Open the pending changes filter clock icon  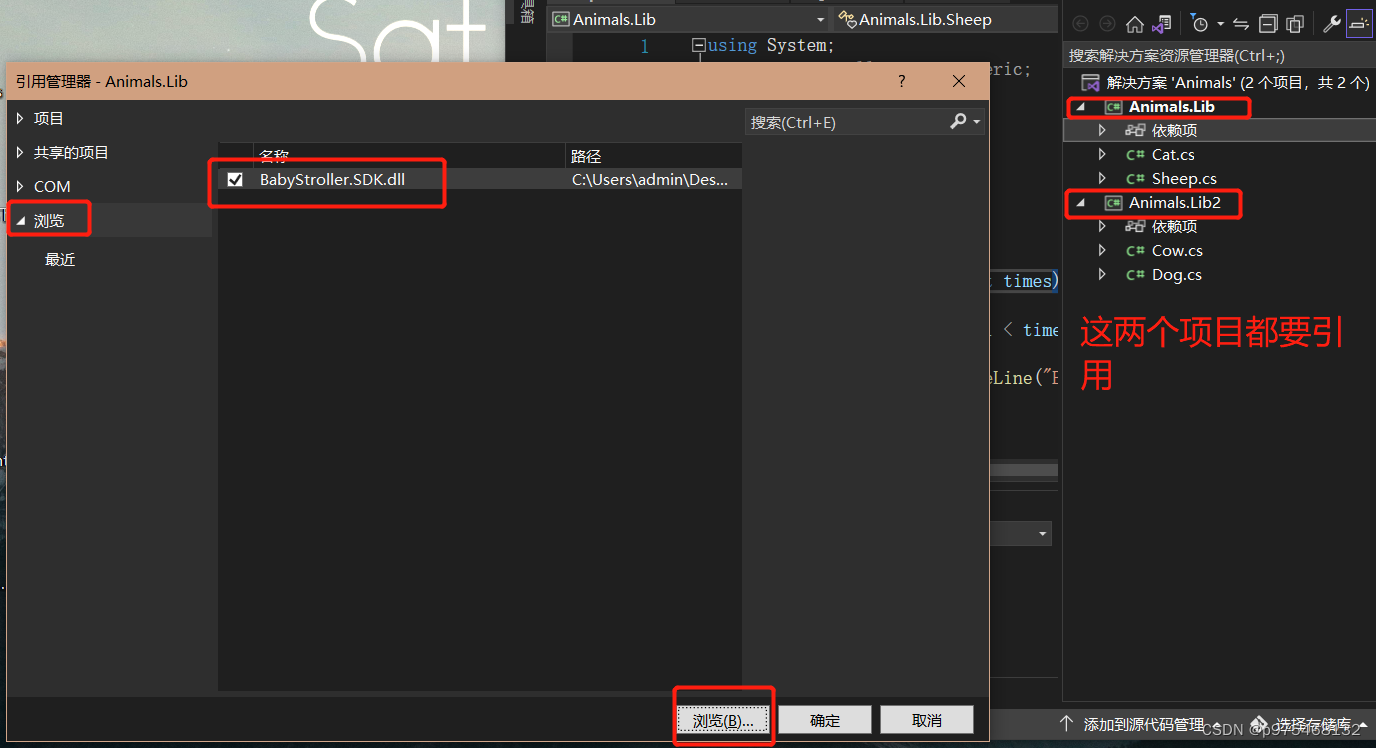point(1199,24)
